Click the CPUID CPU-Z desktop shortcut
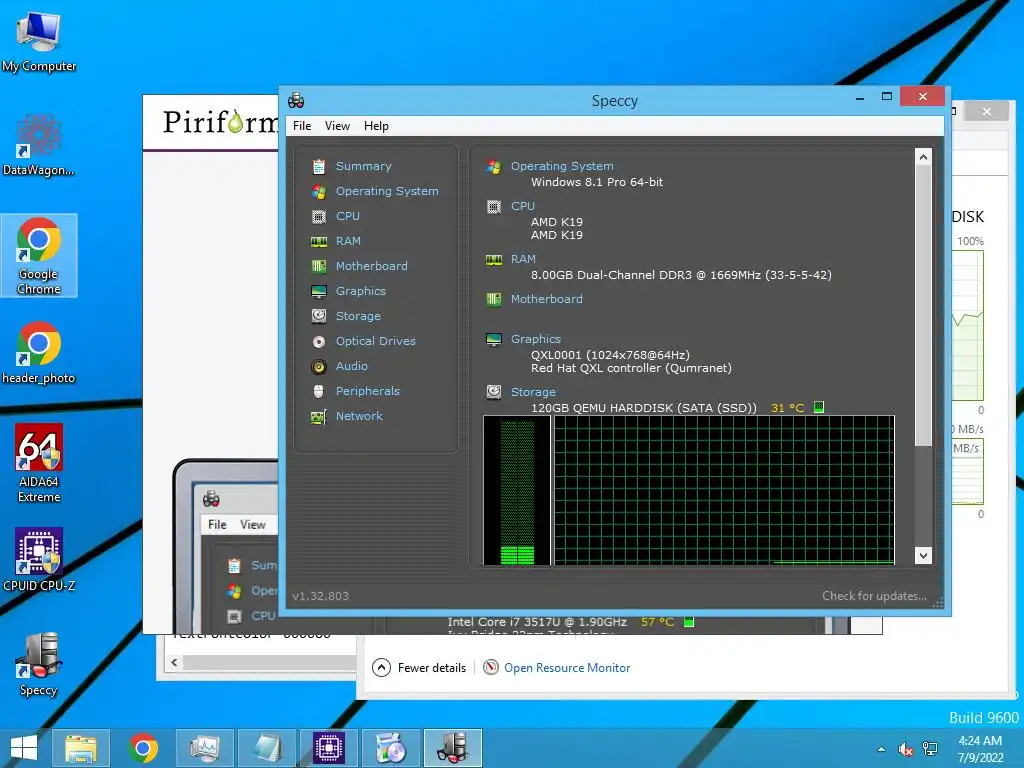Viewport: 1024px width, 768px height. tap(39, 560)
